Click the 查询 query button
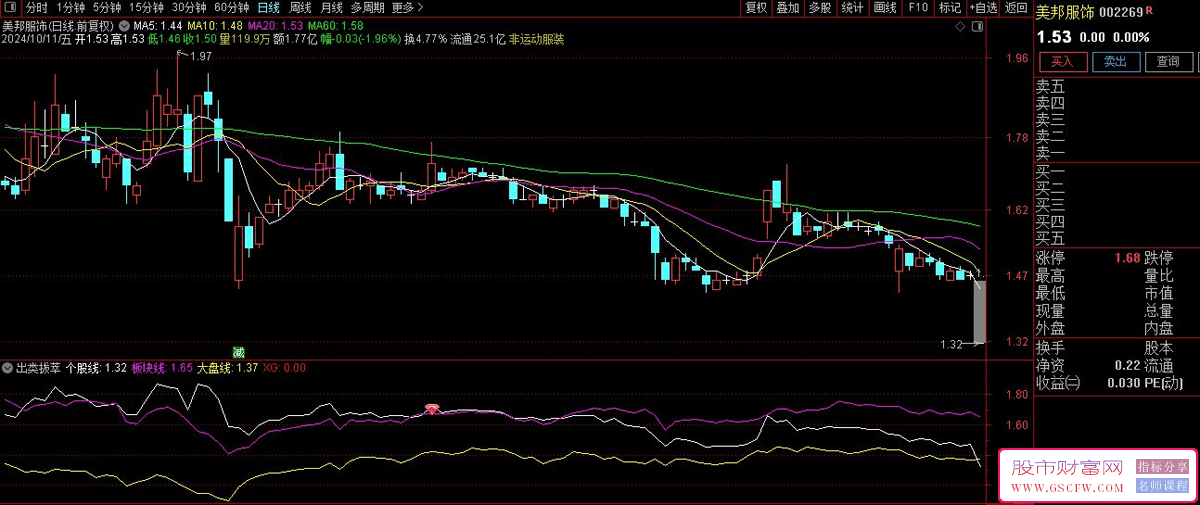Viewport: 1200px width, 505px height. tap(1168, 62)
